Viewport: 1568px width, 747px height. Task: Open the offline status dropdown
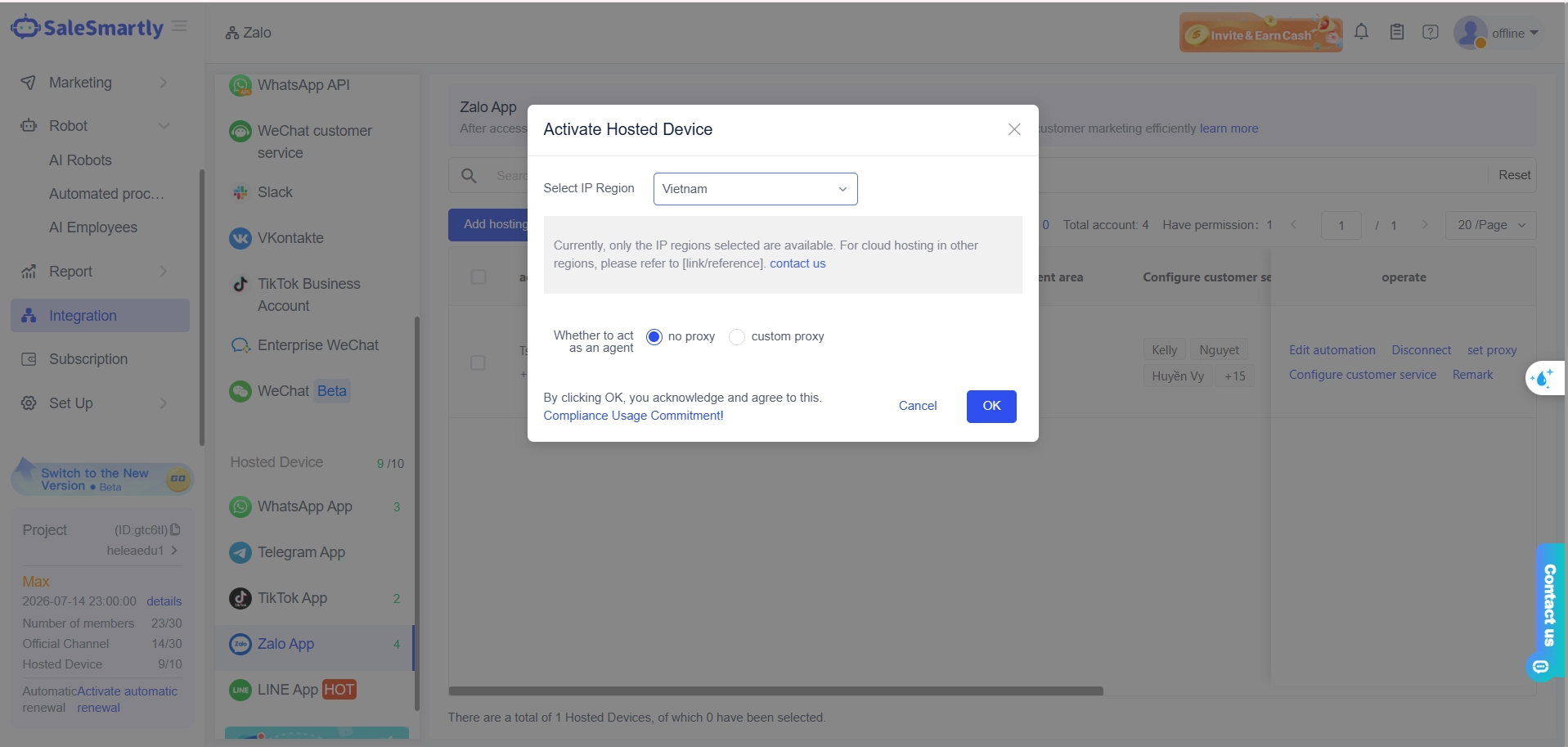click(x=1515, y=34)
